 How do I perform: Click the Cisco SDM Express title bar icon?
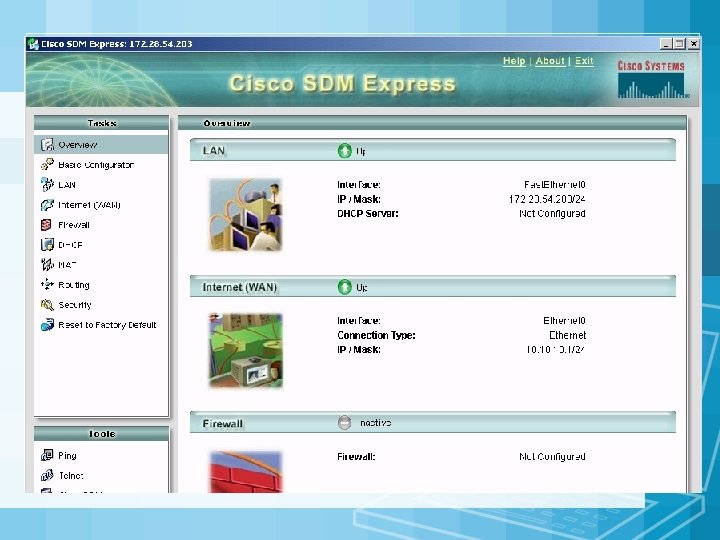[x=33, y=44]
